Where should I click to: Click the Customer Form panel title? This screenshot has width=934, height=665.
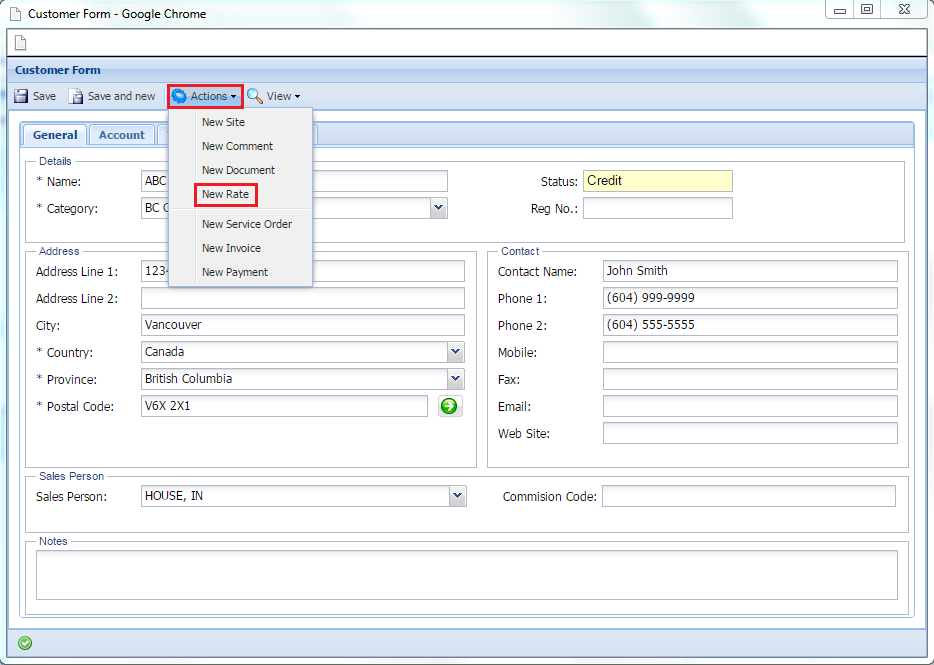click(x=58, y=70)
